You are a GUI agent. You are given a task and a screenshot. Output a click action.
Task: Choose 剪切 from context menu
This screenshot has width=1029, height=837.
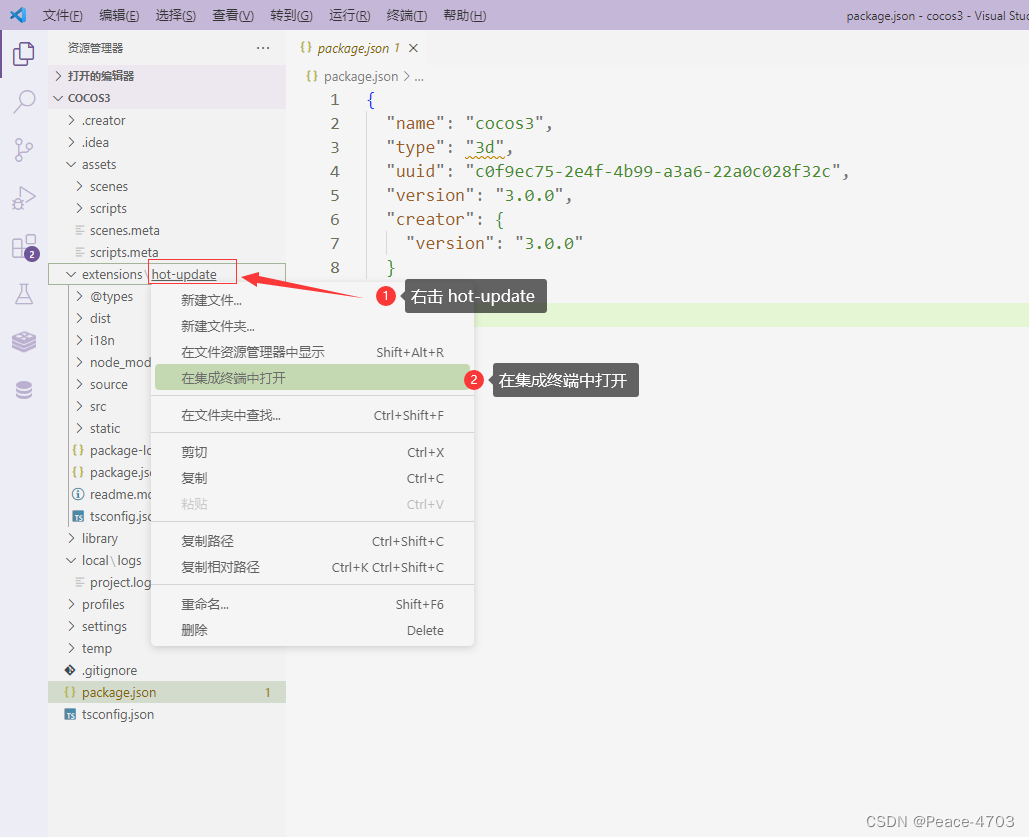[x=312, y=452]
